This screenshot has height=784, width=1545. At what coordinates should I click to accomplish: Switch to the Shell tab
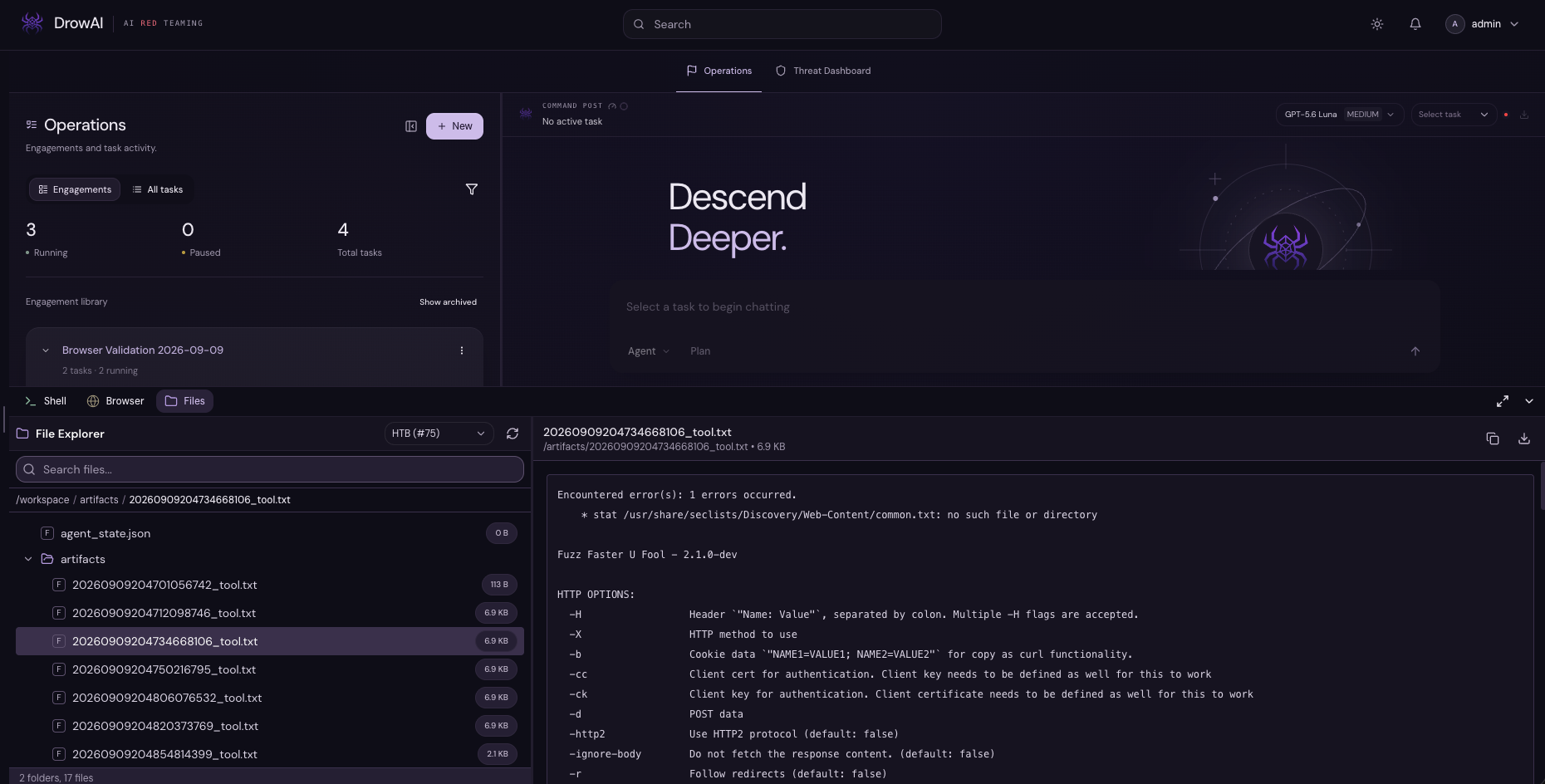pyautogui.click(x=46, y=401)
